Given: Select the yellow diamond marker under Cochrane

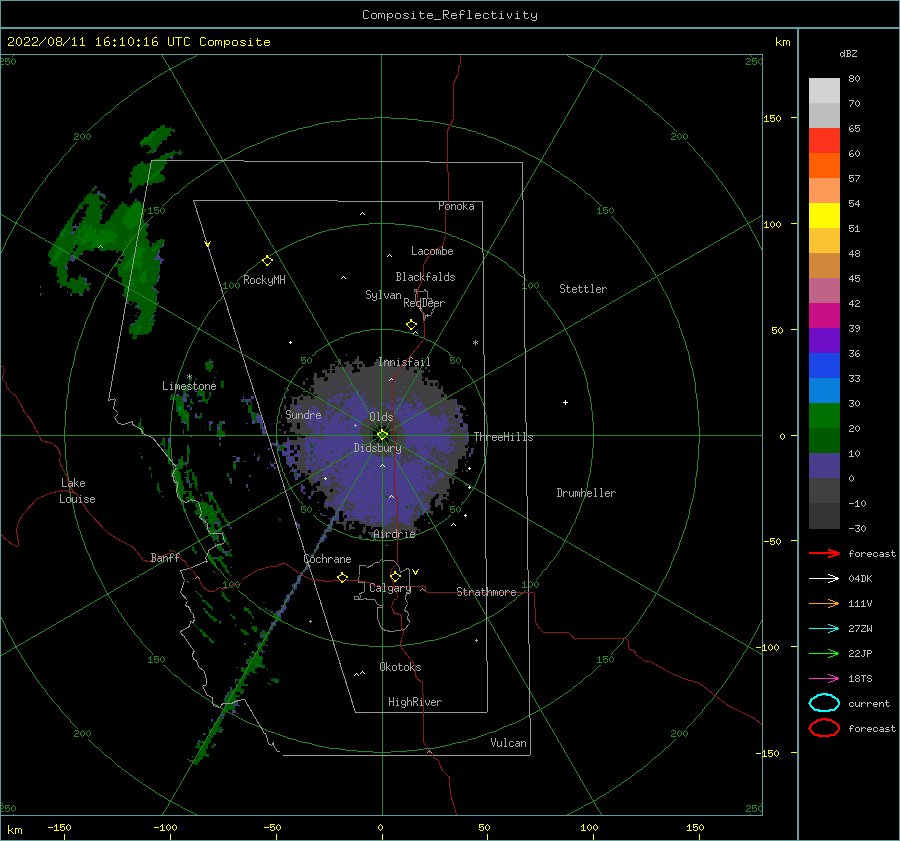Looking at the screenshot, I should [x=342, y=577].
